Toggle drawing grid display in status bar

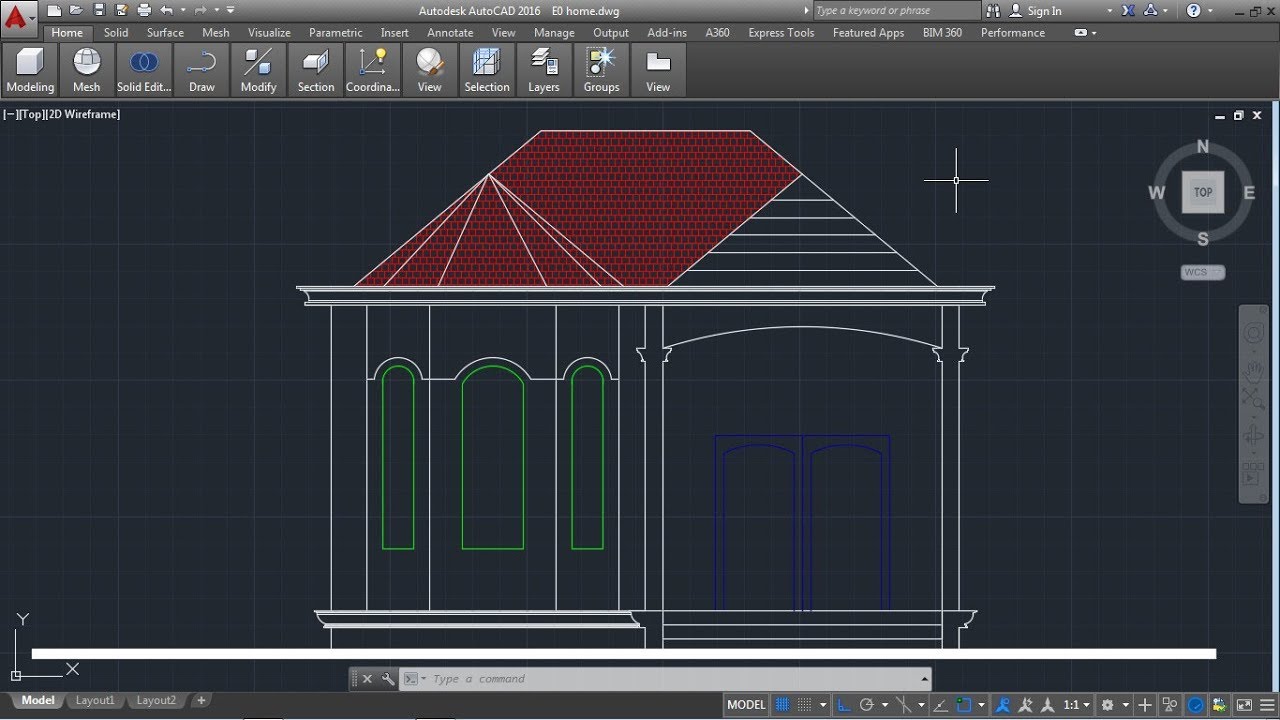783,705
